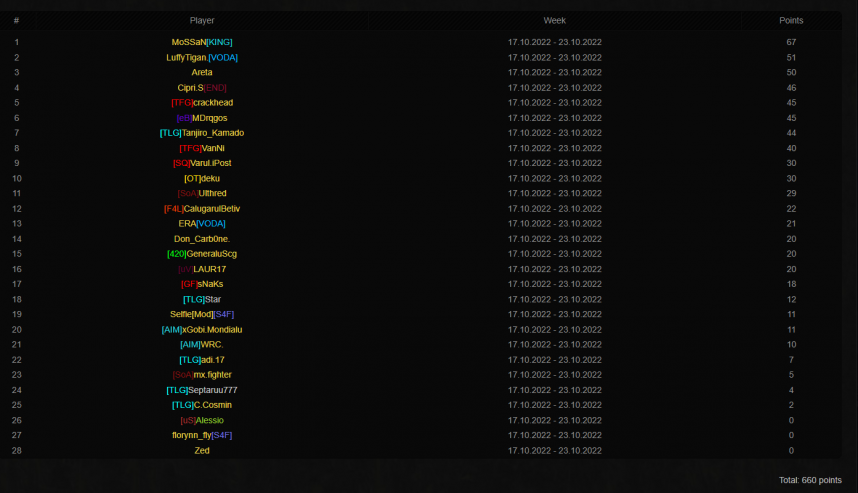Open [OT]deku player link

pos(202,178)
